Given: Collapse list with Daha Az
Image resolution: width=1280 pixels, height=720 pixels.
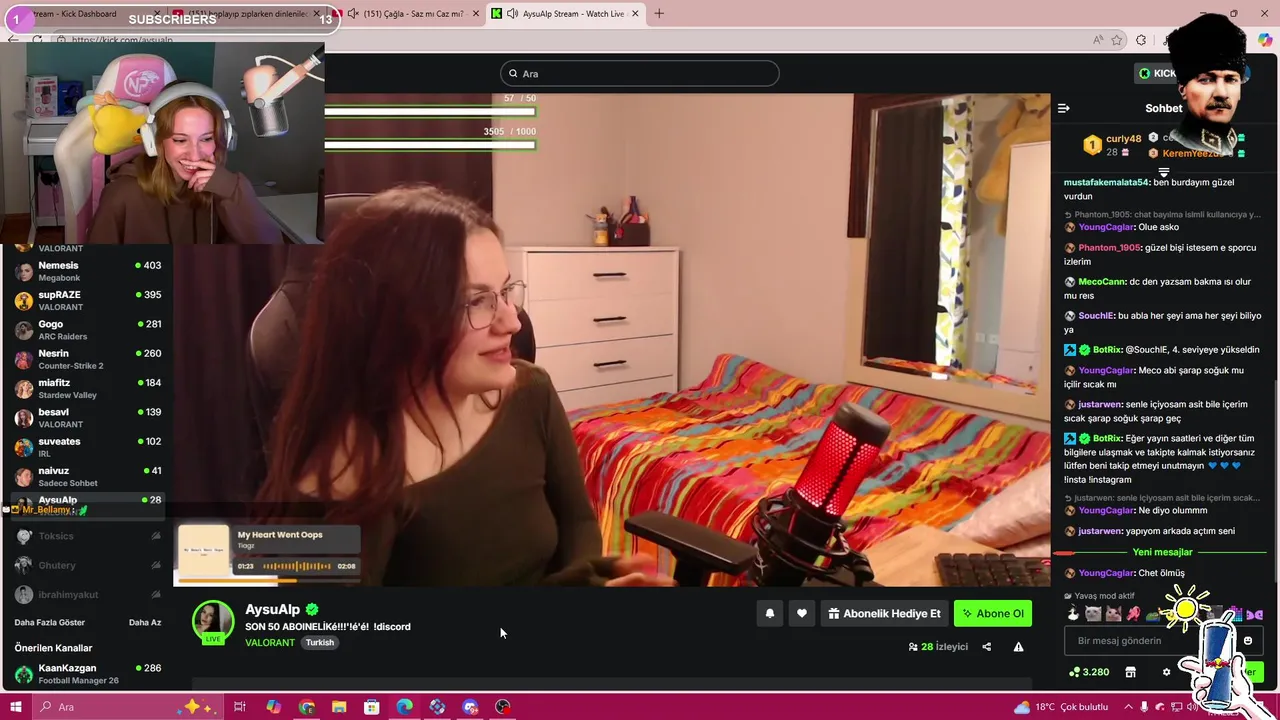Looking at the screenshot, I should [x=145, y=623].
